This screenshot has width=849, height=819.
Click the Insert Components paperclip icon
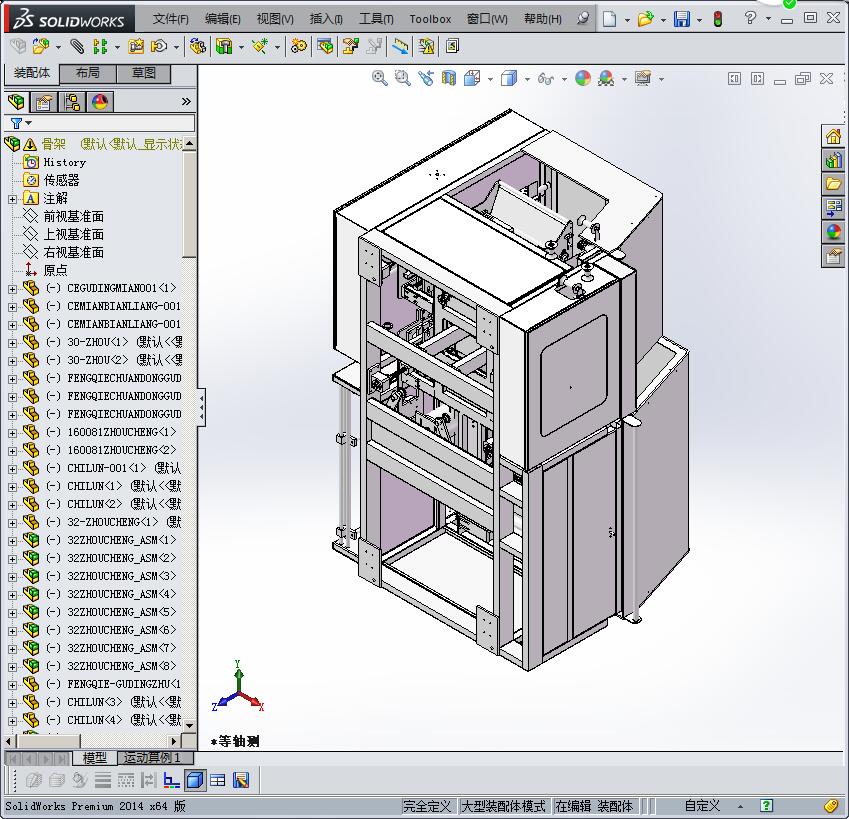pyautogui.click(x=77, y=47)
